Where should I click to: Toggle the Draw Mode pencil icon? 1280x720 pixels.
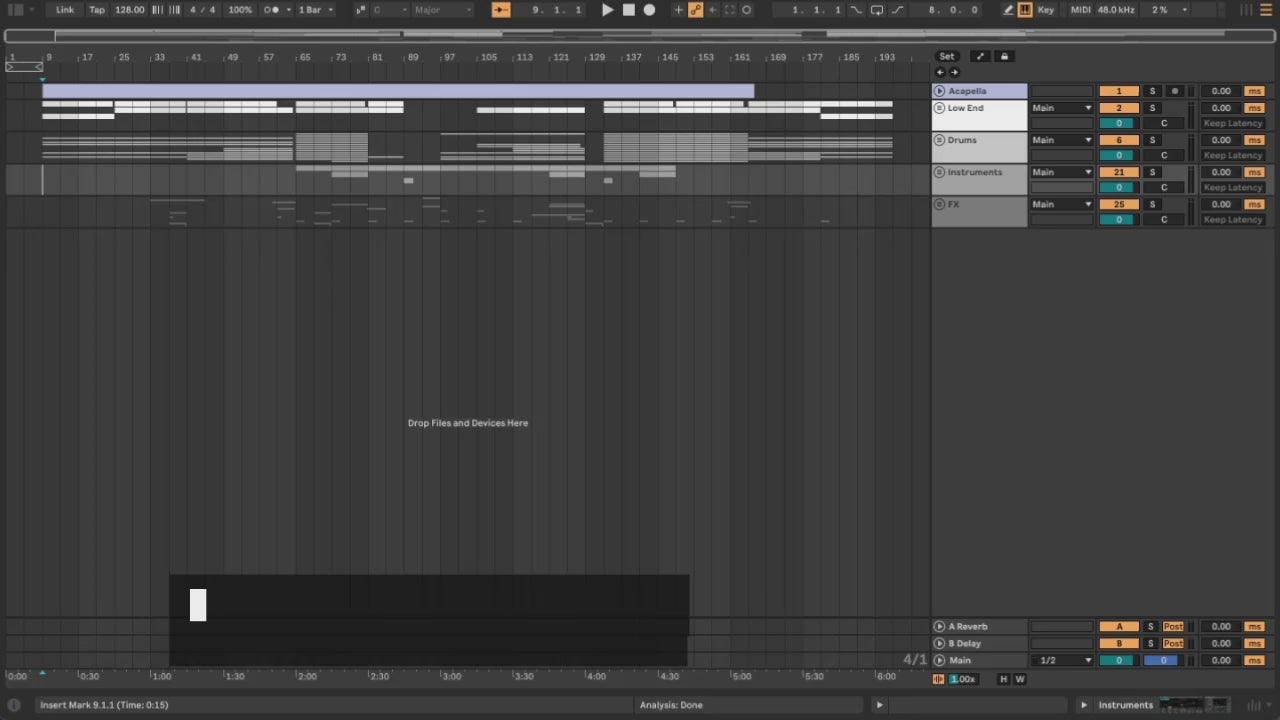(1008, 10)
